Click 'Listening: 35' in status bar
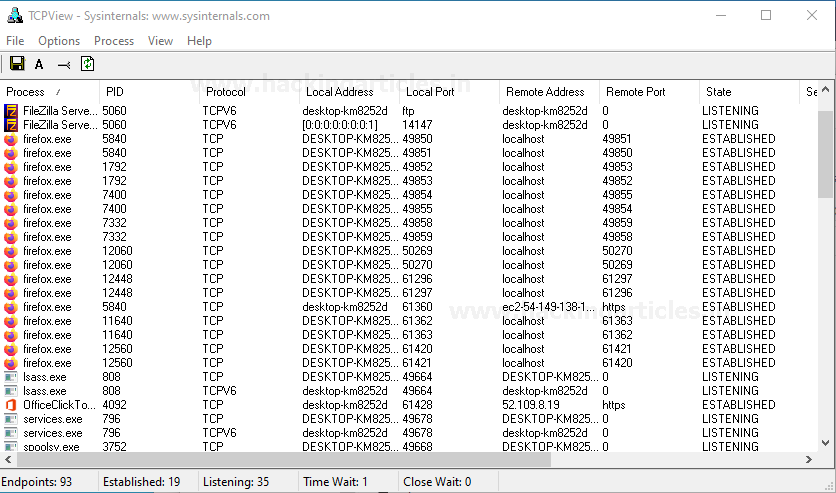 coord(236,482)
